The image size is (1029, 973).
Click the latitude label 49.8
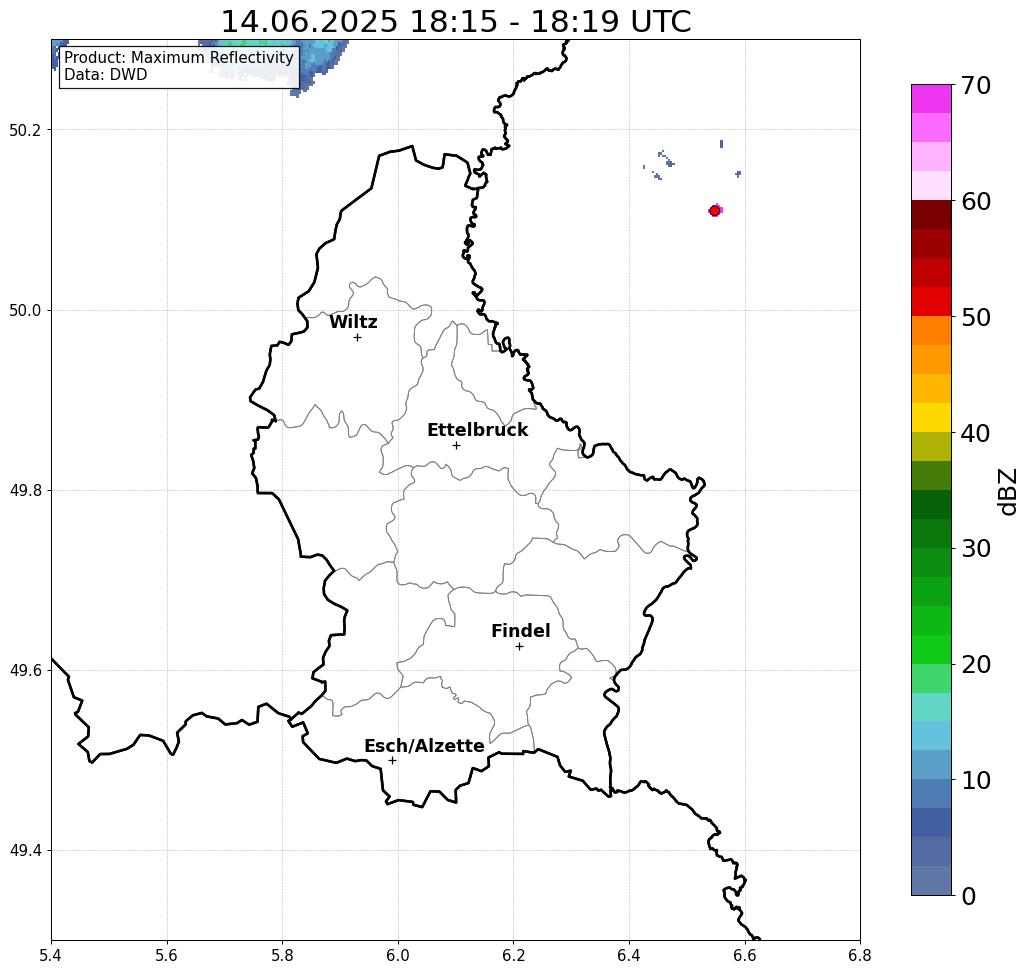pos(25,491)
